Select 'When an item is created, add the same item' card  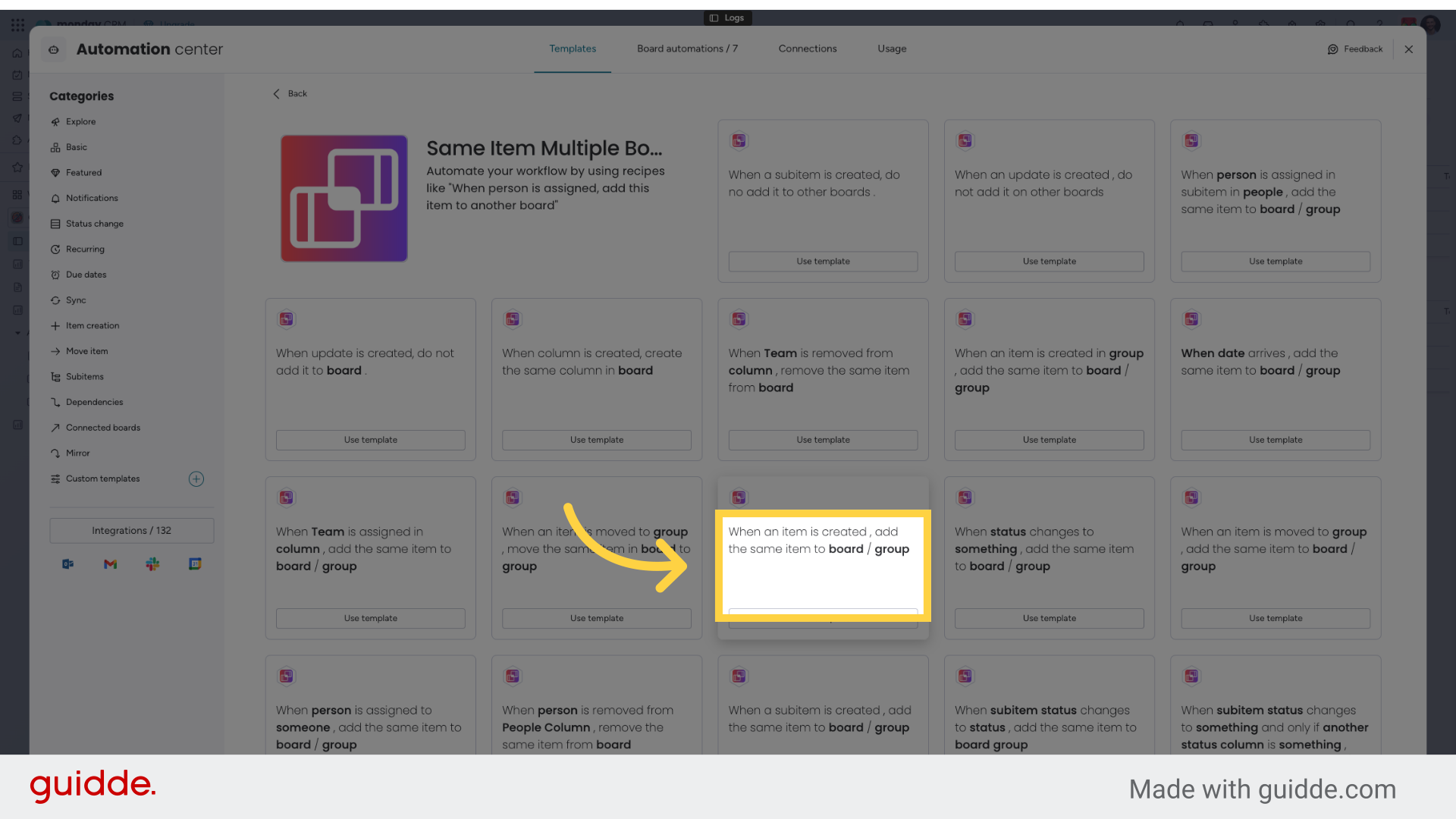[x=823, y=558]
